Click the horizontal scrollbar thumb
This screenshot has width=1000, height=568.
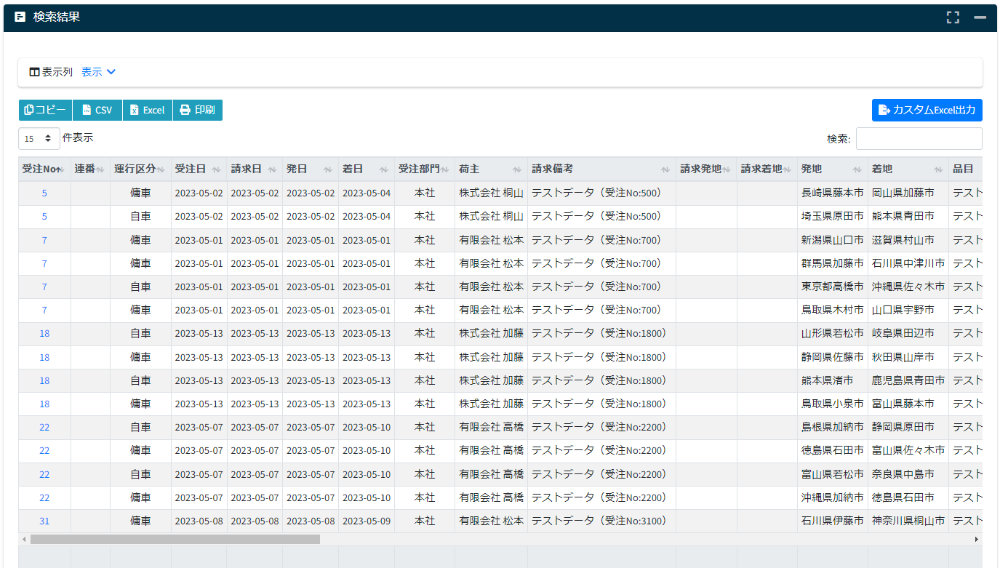tap(175, 539)
